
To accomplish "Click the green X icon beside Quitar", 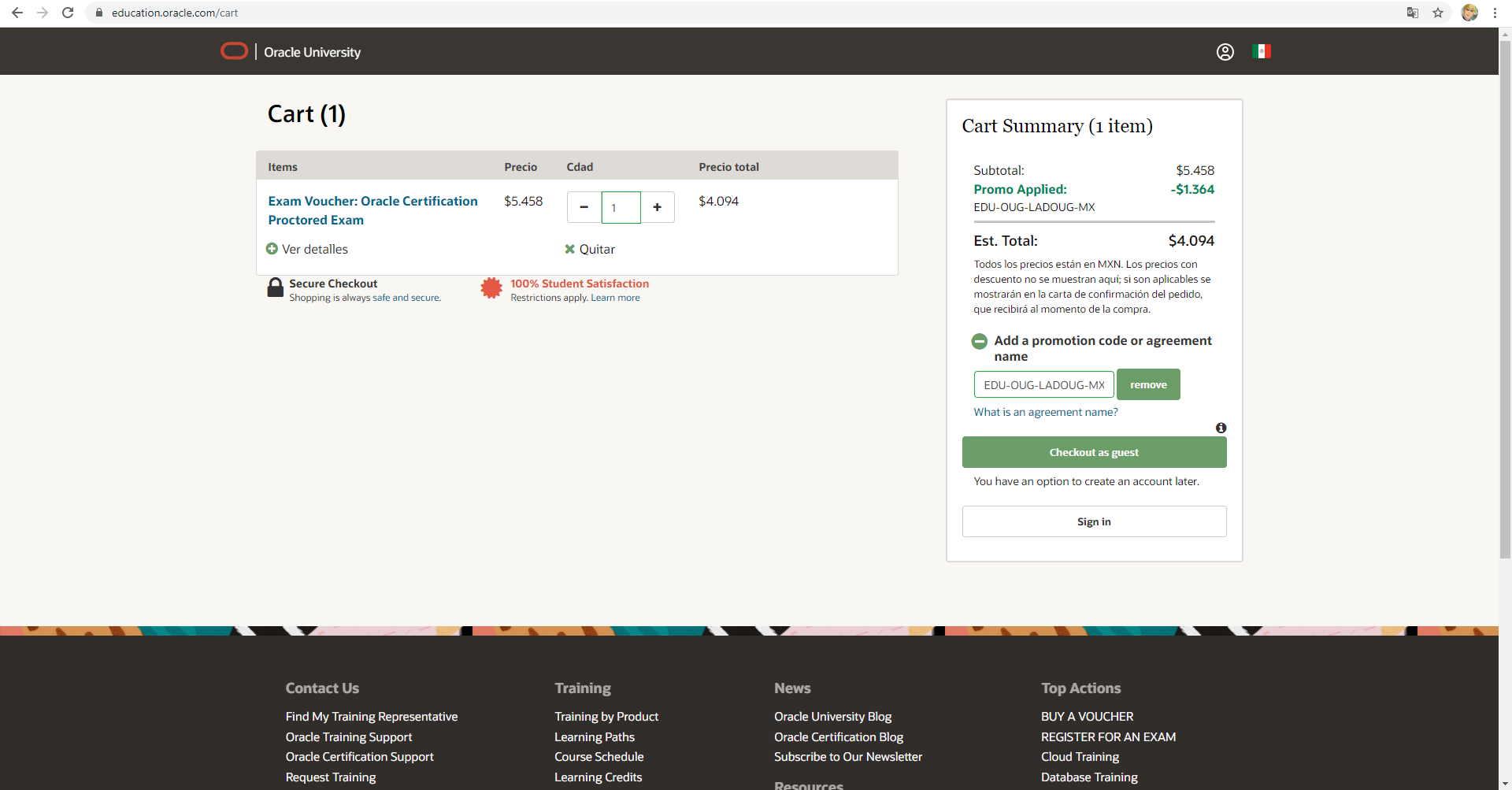I will [570, 249].
